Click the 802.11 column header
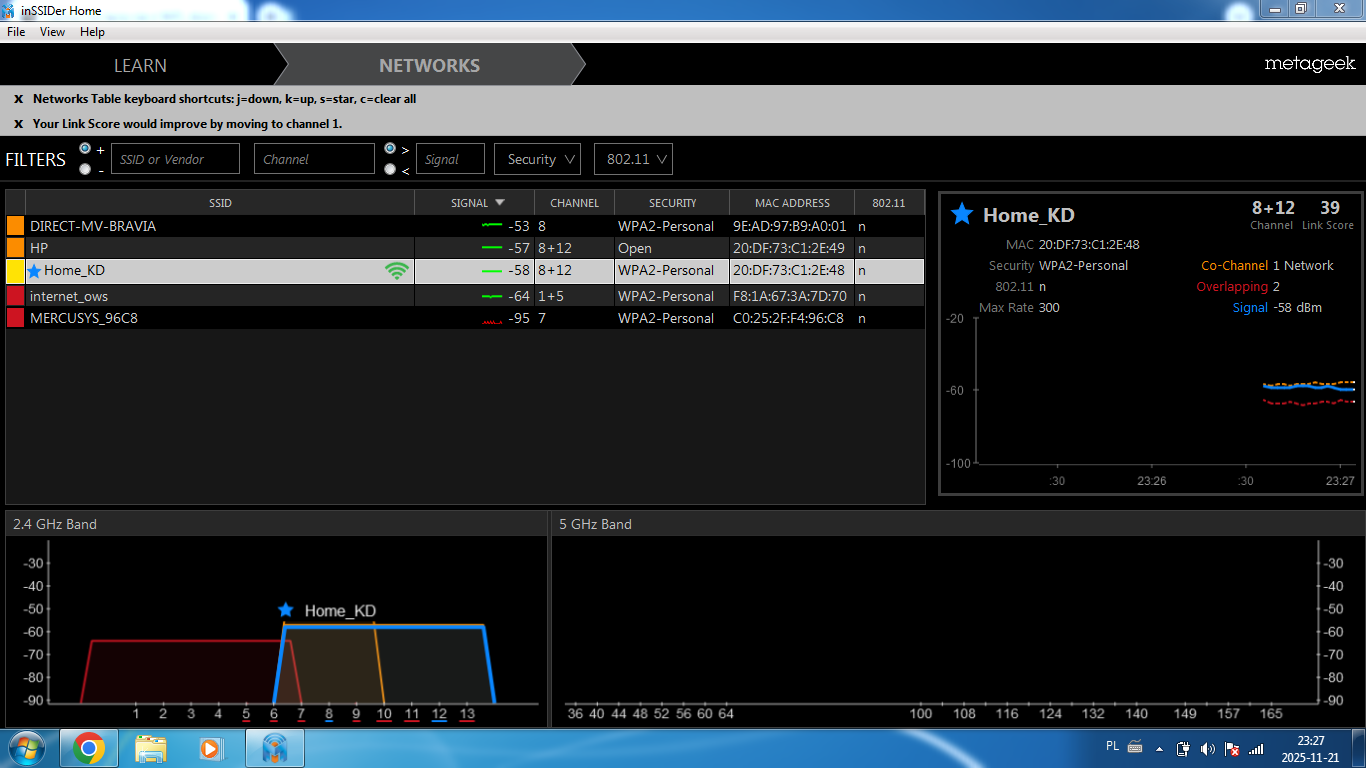This screenshot has height=768, width=1366. pos(888,202)
